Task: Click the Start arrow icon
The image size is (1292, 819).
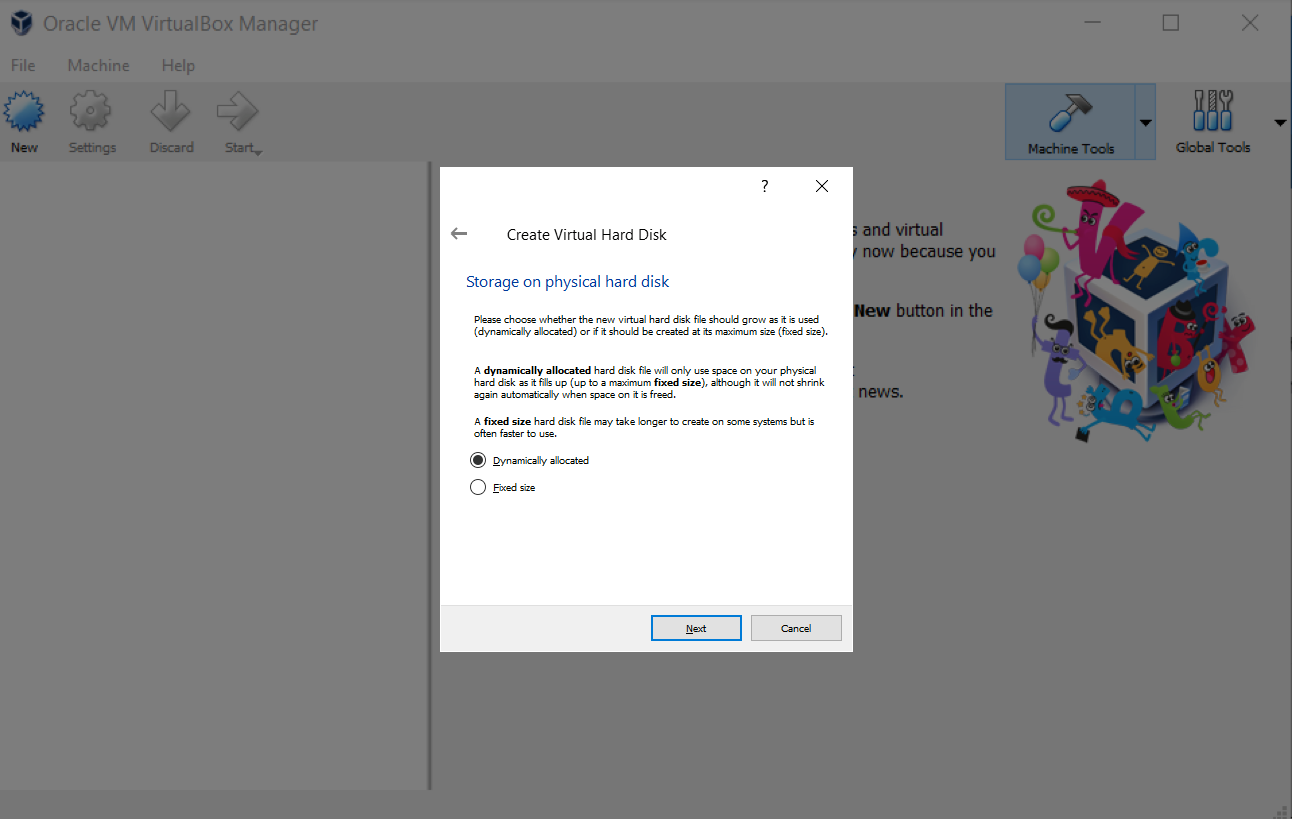Action: pyautogui.click(x=237, y=112)
